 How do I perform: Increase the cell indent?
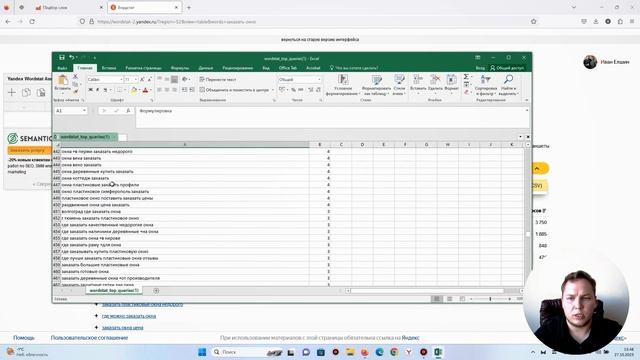tap(192, 90)
